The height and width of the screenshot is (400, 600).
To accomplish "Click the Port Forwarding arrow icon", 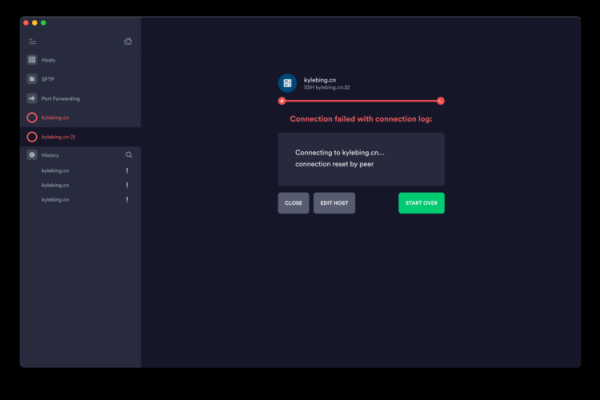I will point(32,98).
